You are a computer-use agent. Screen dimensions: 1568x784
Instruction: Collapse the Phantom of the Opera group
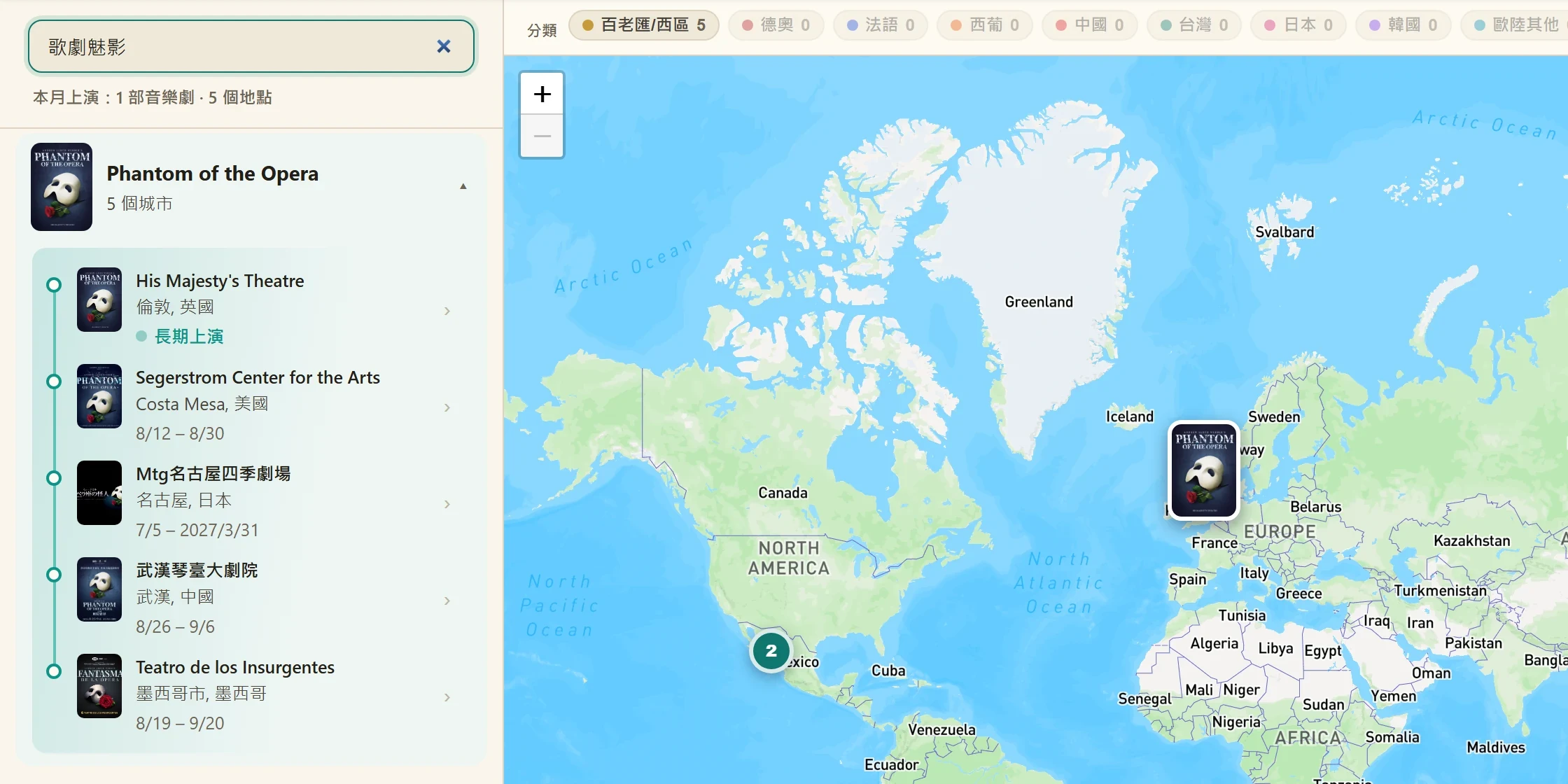463,186
